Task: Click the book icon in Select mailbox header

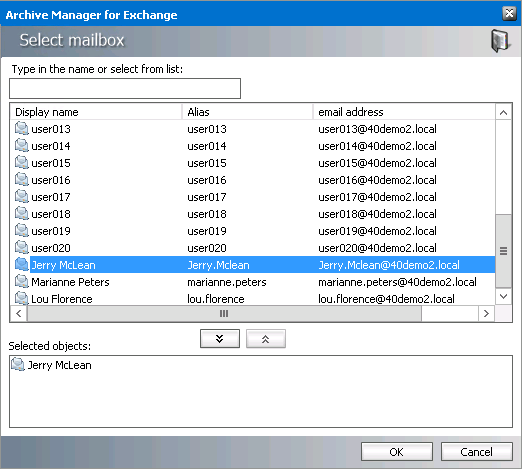Action: click(x=500, y=41)
